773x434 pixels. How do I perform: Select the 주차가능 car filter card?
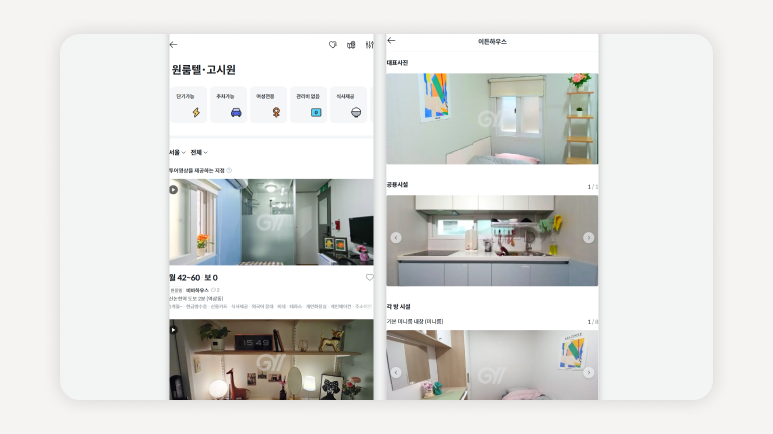click(228, 105)
